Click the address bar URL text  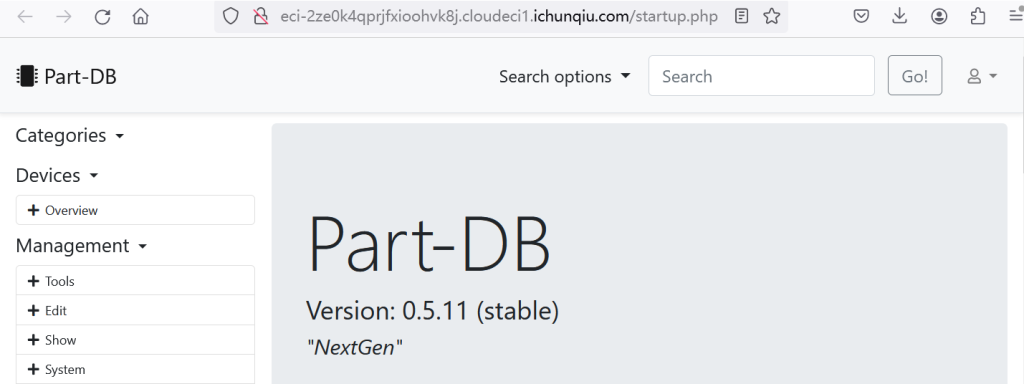(x=499, y=17)
